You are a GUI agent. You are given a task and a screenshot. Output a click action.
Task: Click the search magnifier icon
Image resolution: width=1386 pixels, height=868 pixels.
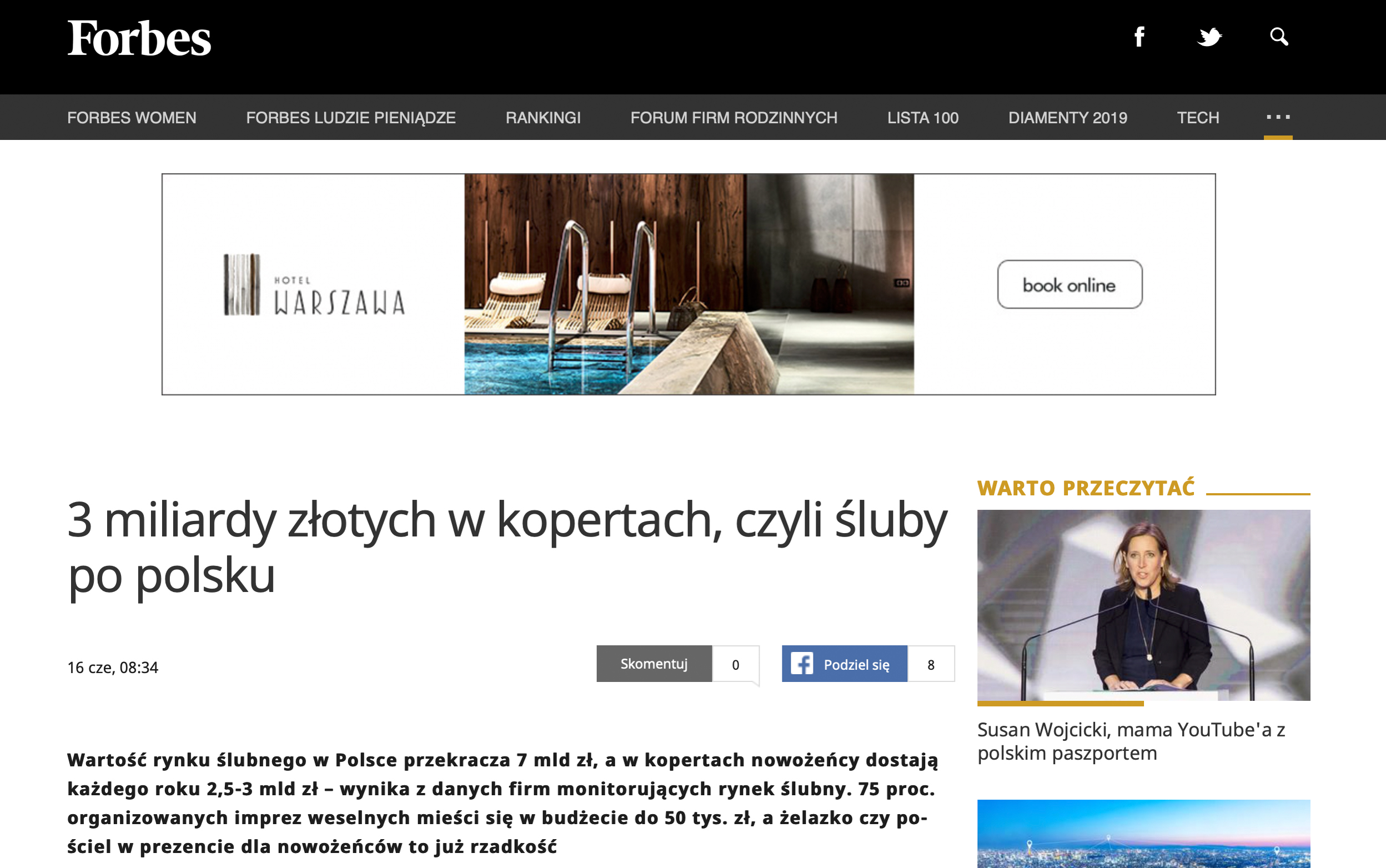pyautogui.click(x=1279, y=37)
